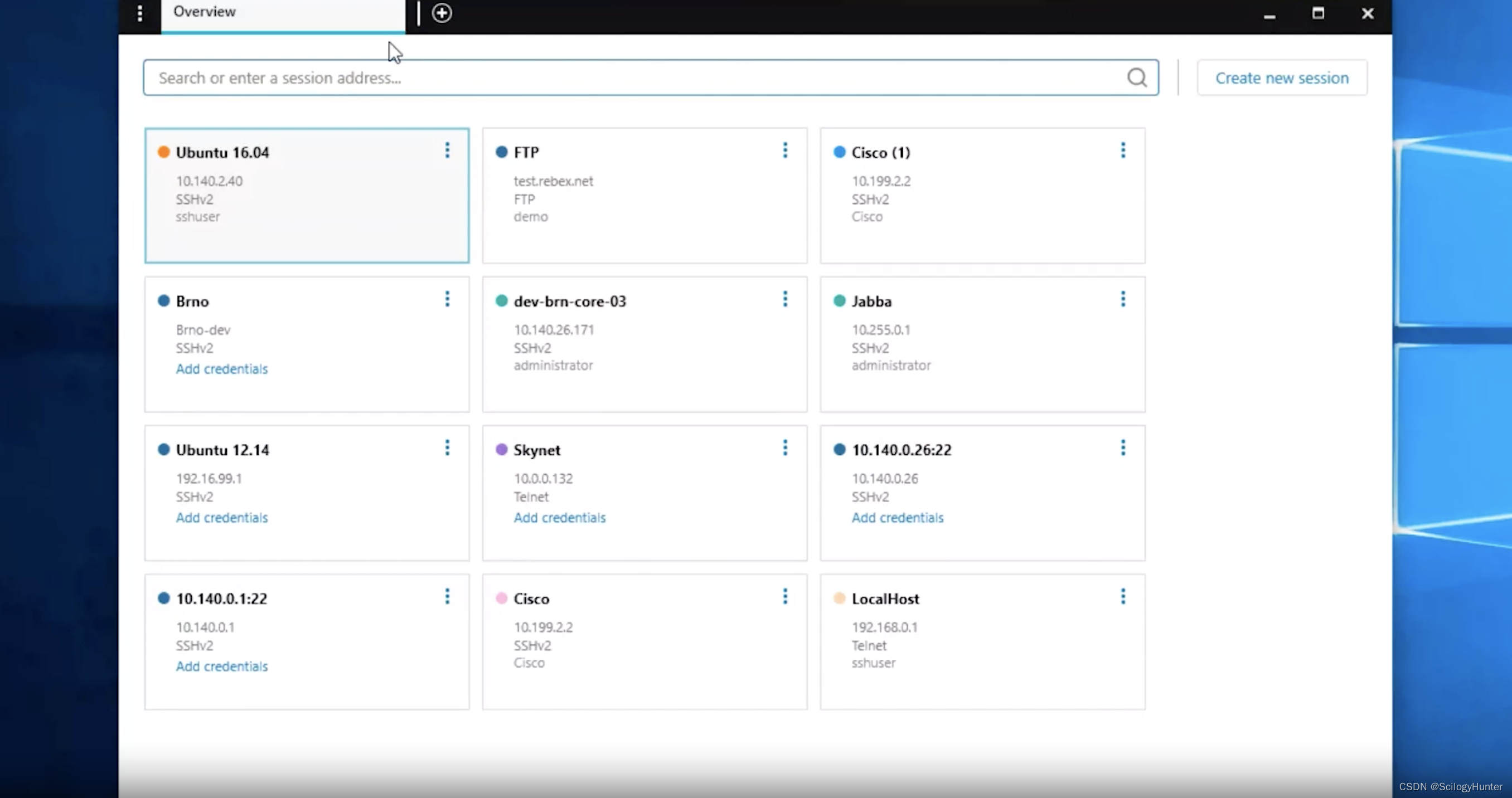The width and height of the screenshot is (1512, 798).
Task: Click the three-dot menu on dev-brn-core-03
Action: click(x=784, y=300)
